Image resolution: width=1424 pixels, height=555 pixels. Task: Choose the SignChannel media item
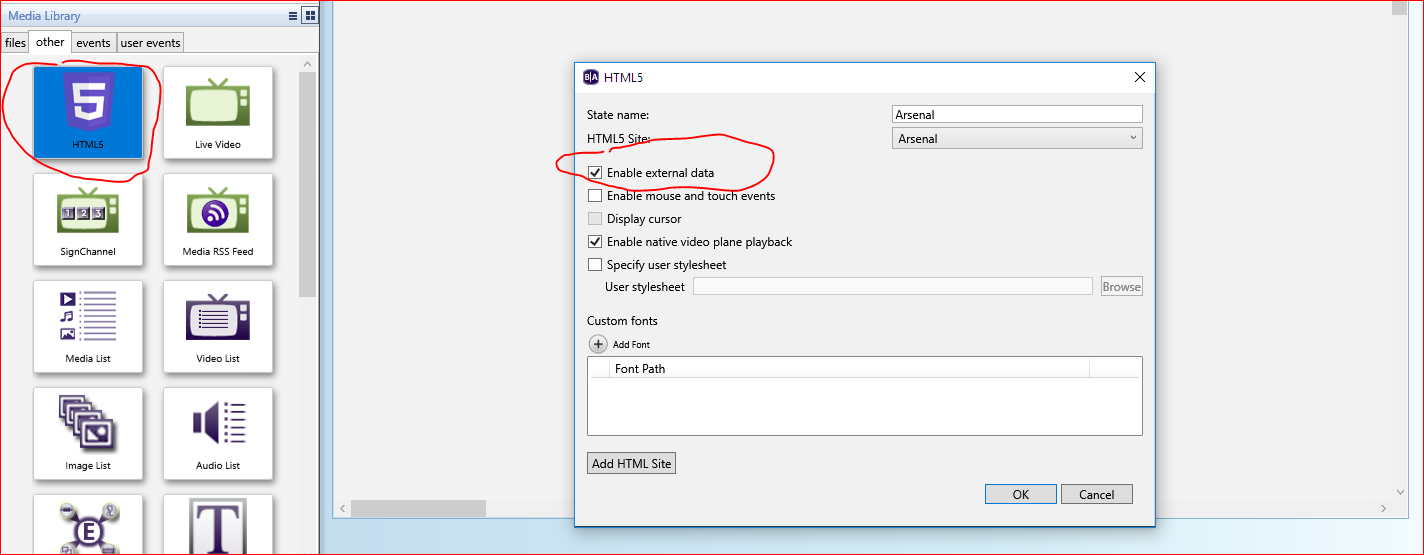pyautogui.click(x=88, y=220)
